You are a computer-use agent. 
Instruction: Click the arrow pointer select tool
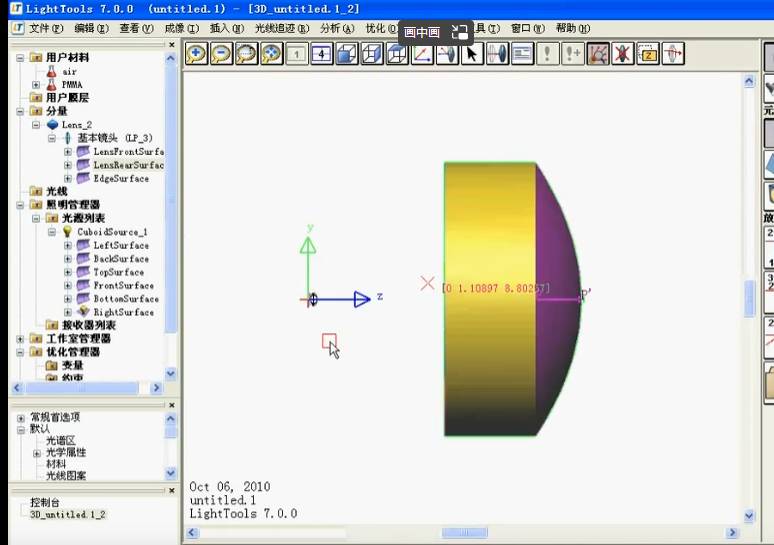[x=472, y=54]
